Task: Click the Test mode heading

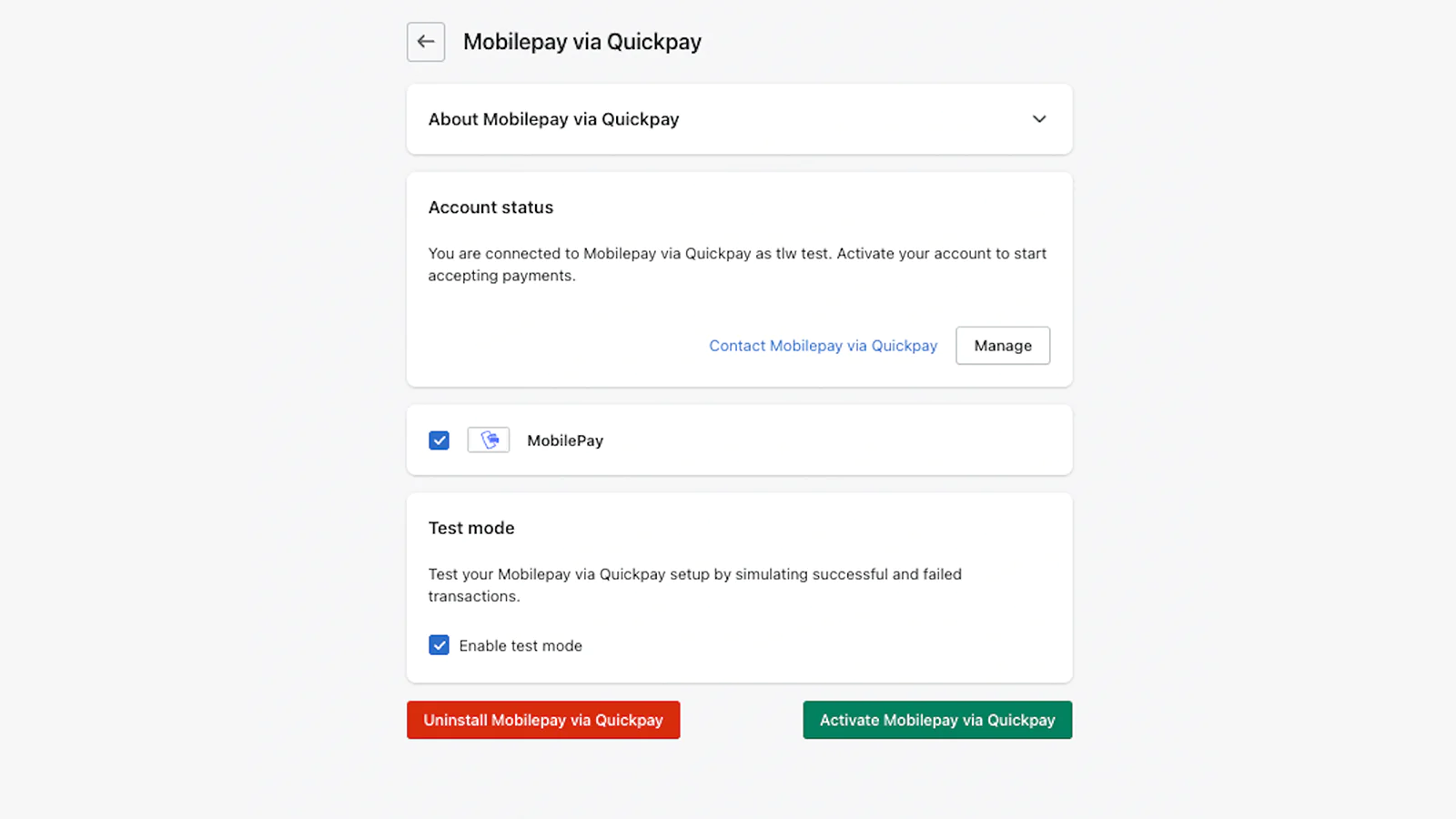Action: point(471,528)
